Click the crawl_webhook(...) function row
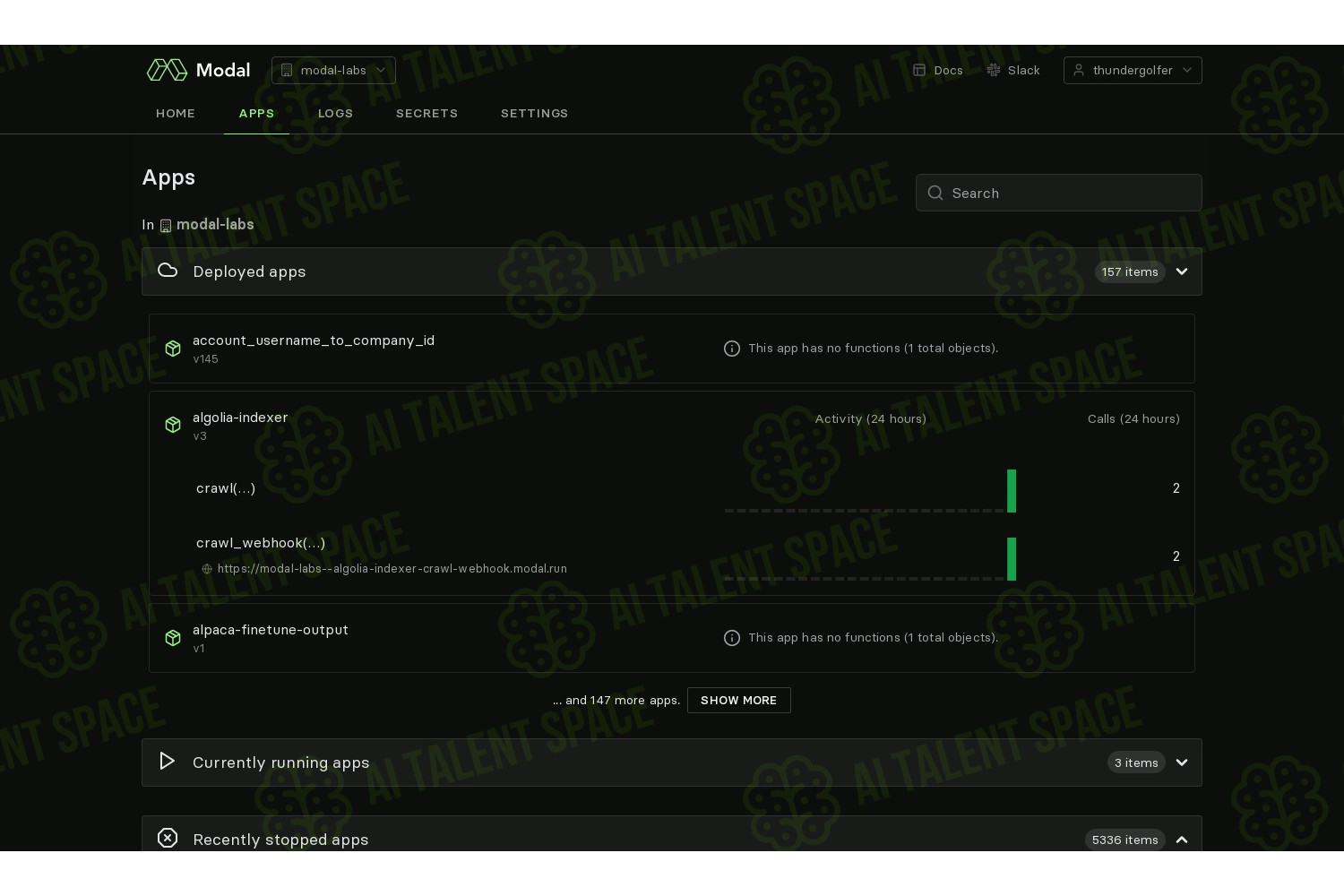 [261, 543]
